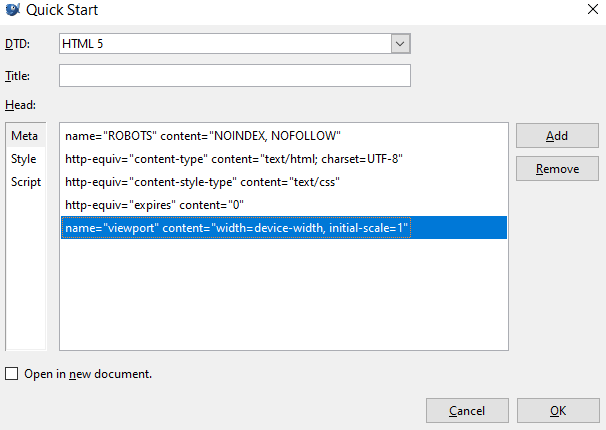Select the content-style-type text/css entry
606x430 pixels.
tap(199, 182)
